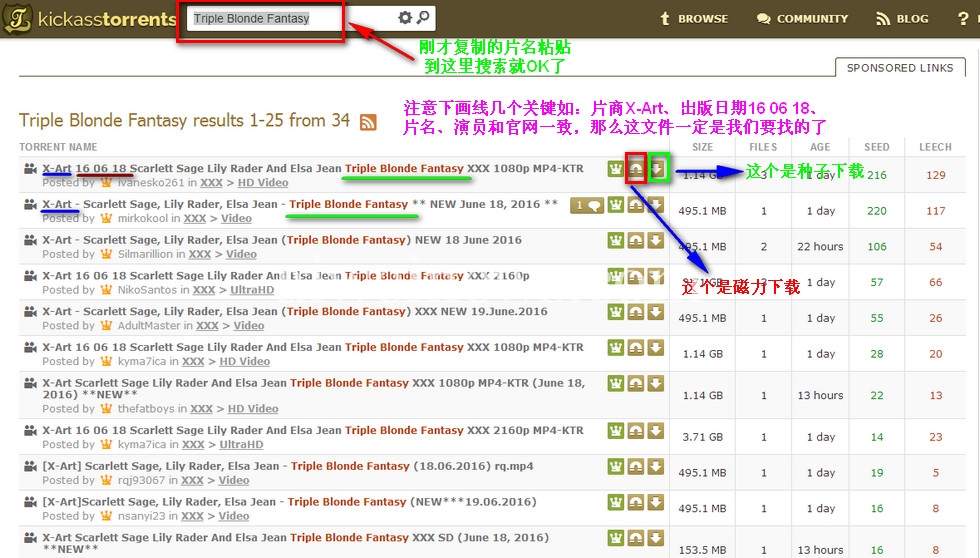Viewport: 980px width, 558px height.
Task: Open uploader profile Silmarillion
Action: click(x=145, y=254)
